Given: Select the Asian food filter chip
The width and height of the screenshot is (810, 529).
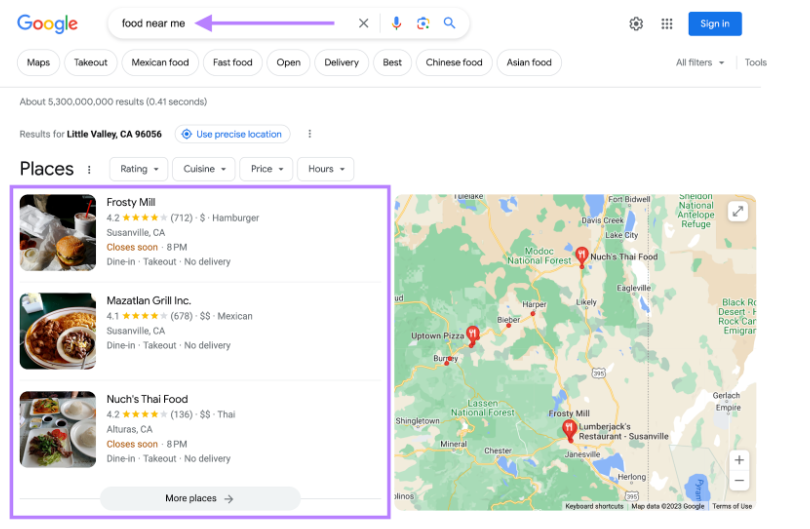Looking at the screenshot, I should (x=529, y=63).
